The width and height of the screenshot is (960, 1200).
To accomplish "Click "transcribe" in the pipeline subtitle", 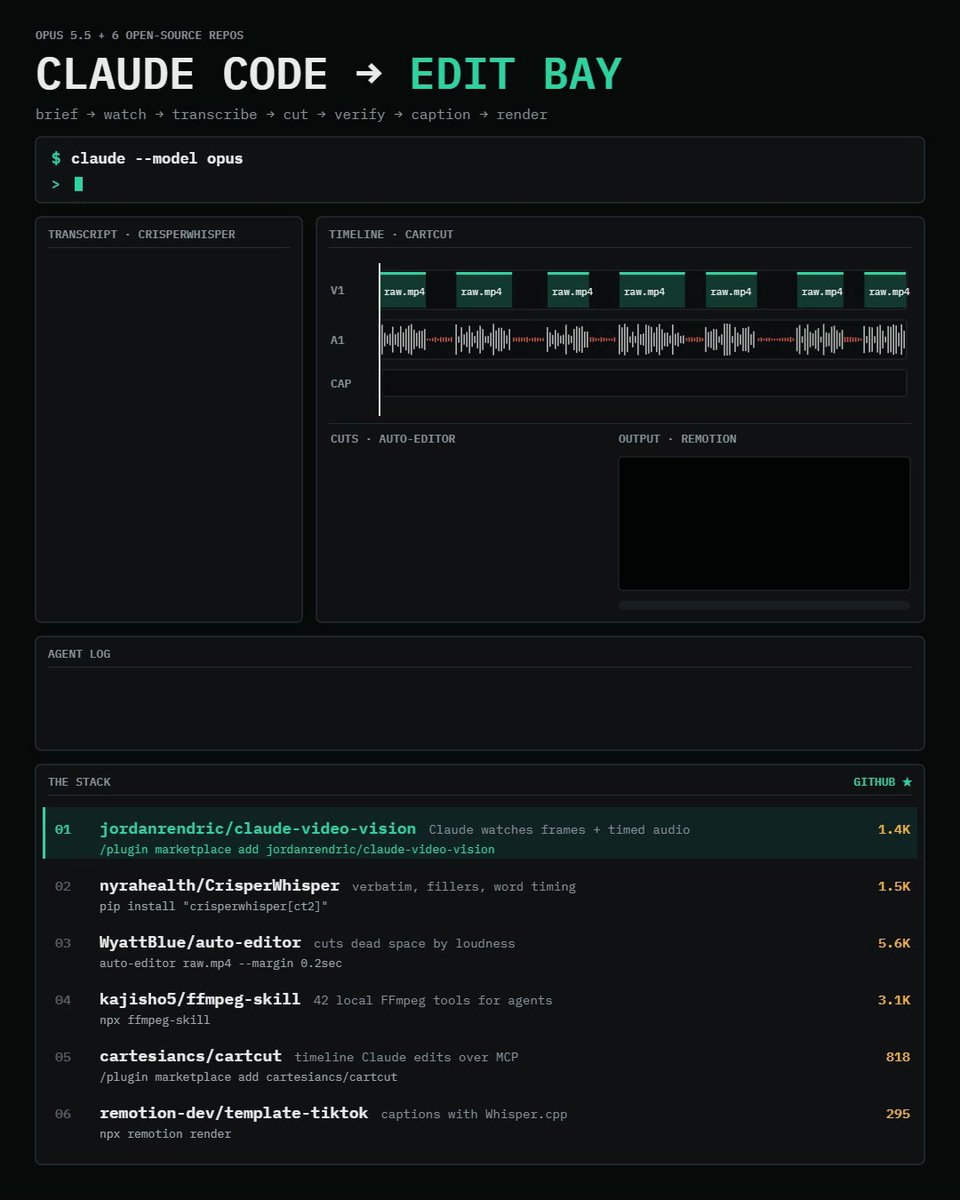I will (215, 114).
